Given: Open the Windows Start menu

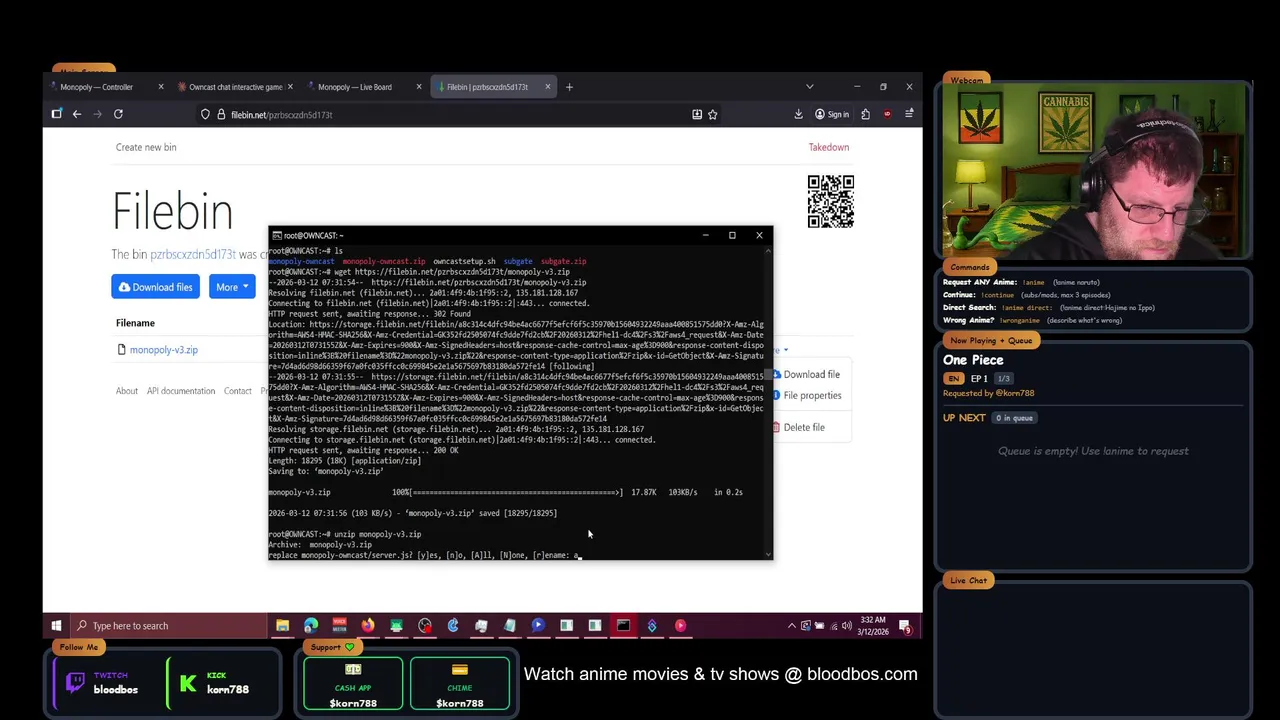Looking at the screenshot, I should pyautogui.click(x=57, y=626).
